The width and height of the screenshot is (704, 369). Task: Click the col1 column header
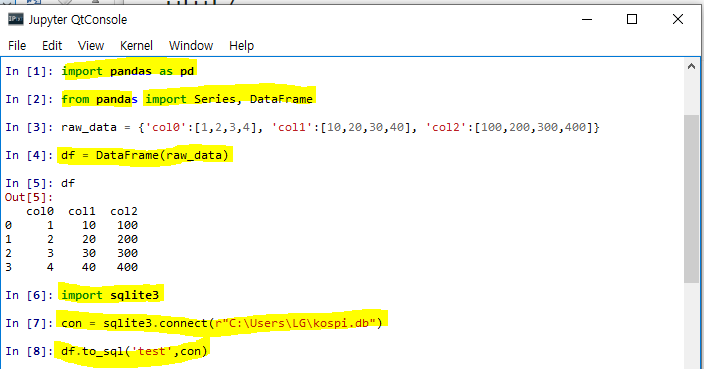pyautogui.click(x=82, y=211)
